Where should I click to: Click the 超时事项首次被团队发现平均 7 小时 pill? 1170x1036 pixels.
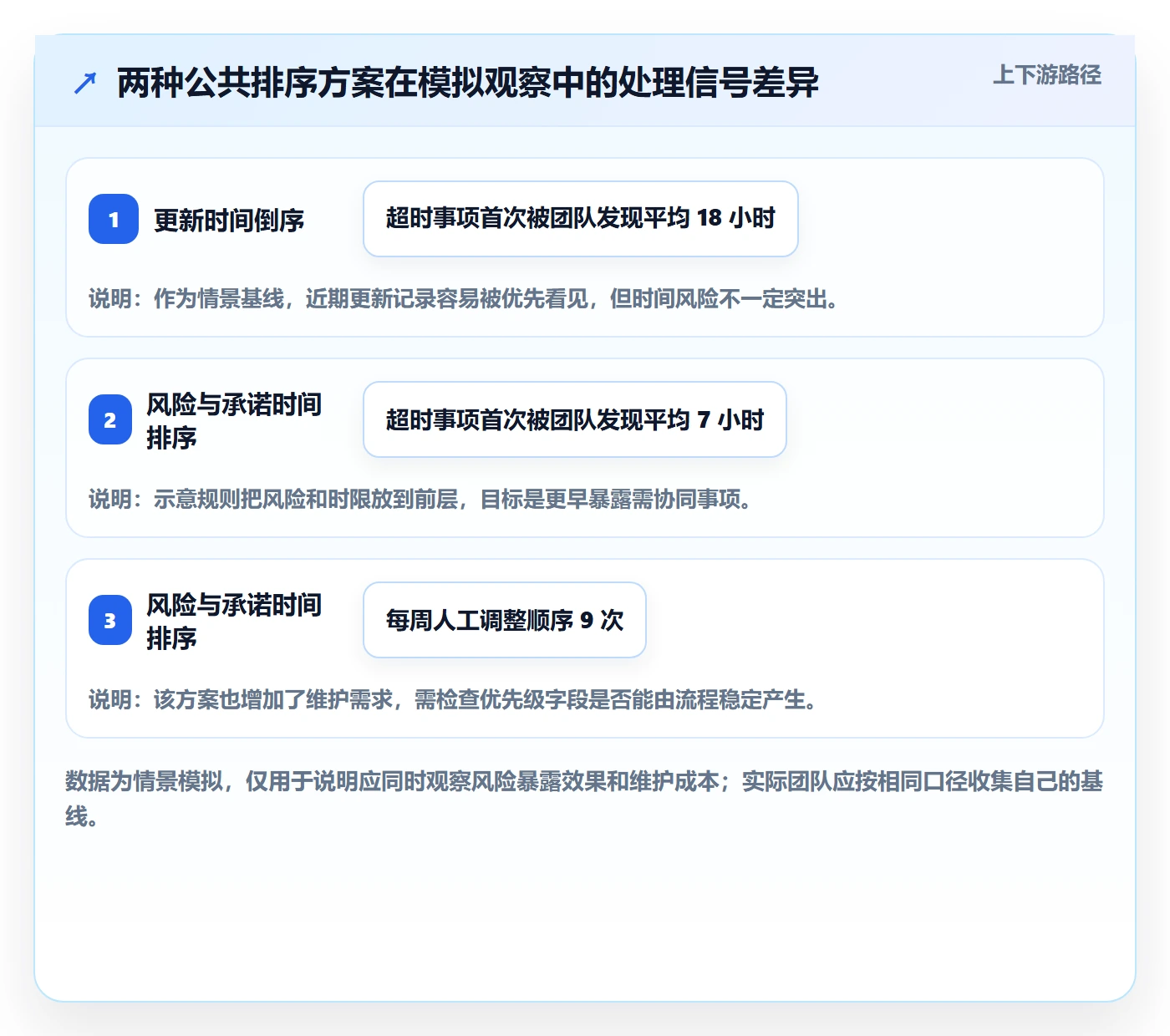pos(575,419)
